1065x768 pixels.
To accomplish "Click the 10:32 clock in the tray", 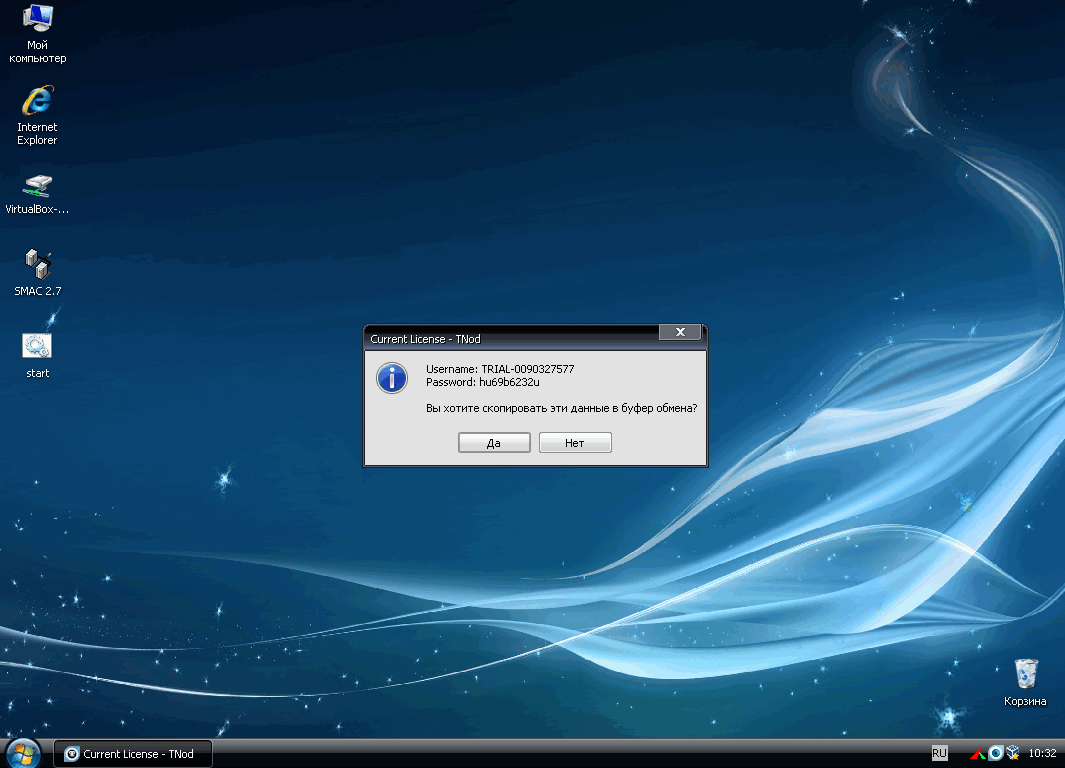I will [1043, 753].
